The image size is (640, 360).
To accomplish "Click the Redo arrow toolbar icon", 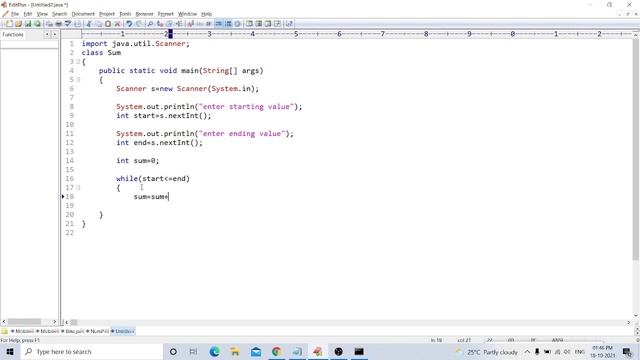I will [139, 24].
